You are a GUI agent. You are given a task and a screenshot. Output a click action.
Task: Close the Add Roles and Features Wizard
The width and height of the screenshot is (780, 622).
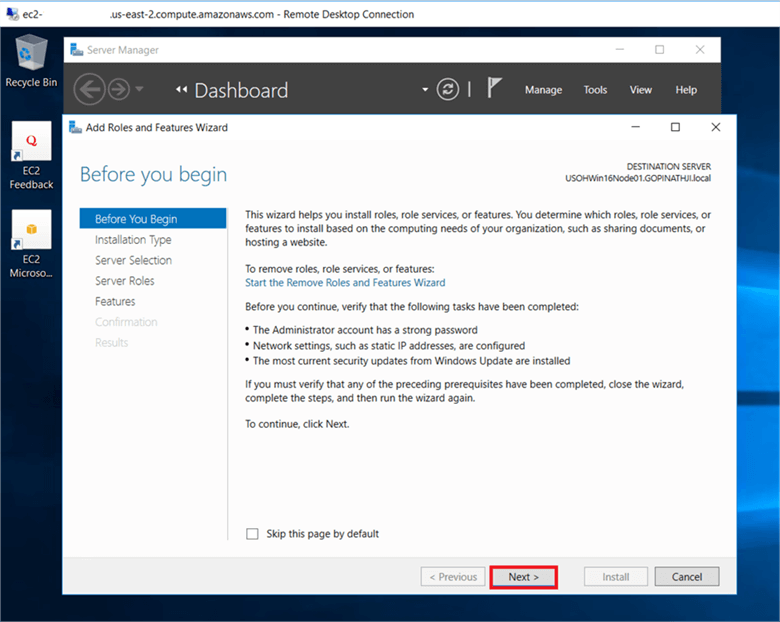click(715, 127)
